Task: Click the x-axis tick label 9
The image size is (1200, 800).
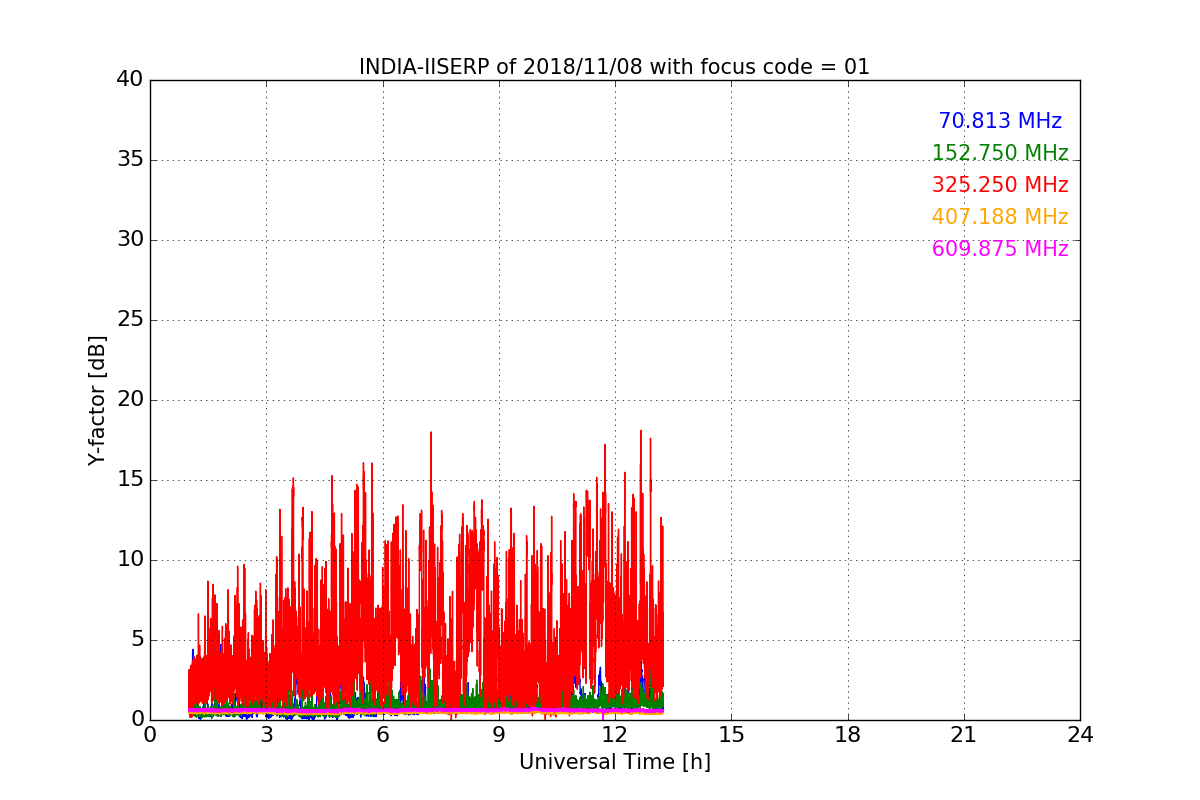Action: 499,735
